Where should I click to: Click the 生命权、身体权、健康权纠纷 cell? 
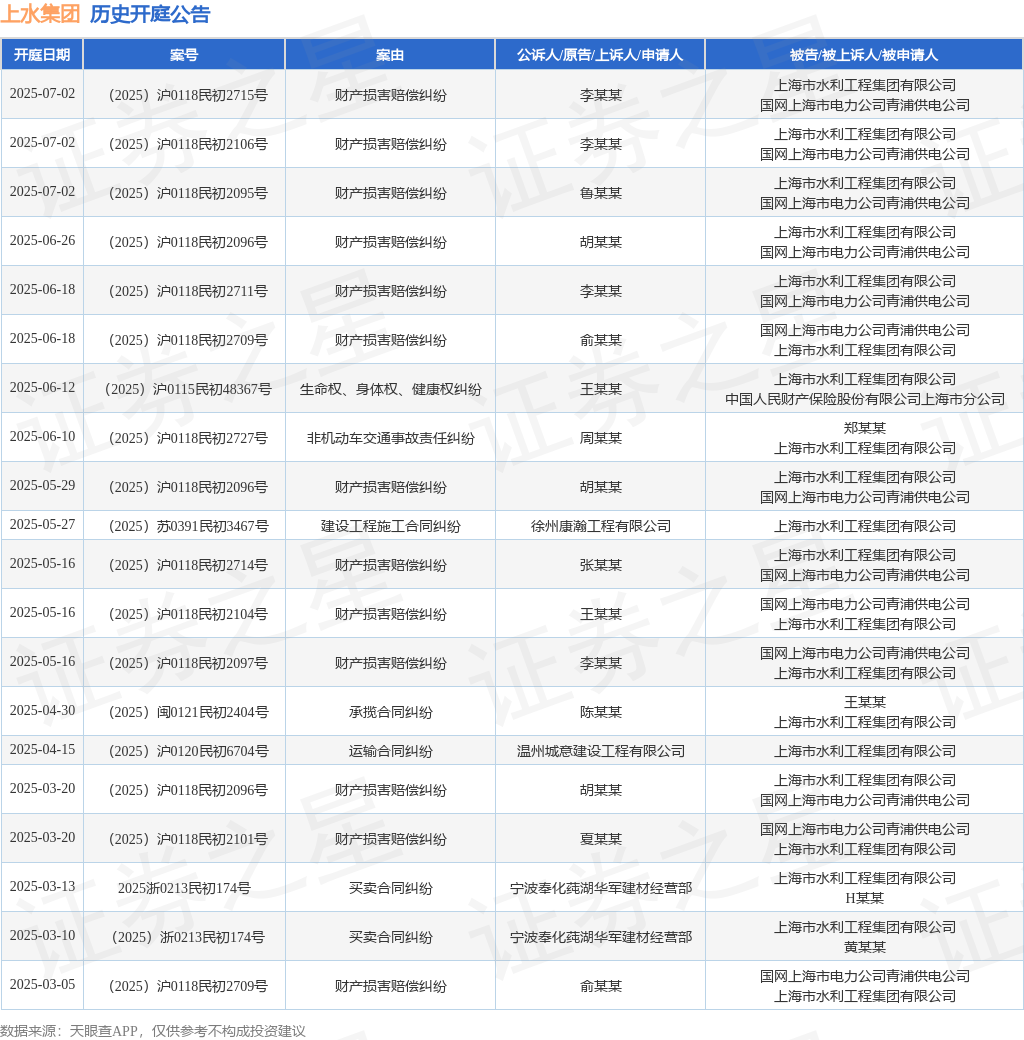pyautogui.click(x=391, y=389)
